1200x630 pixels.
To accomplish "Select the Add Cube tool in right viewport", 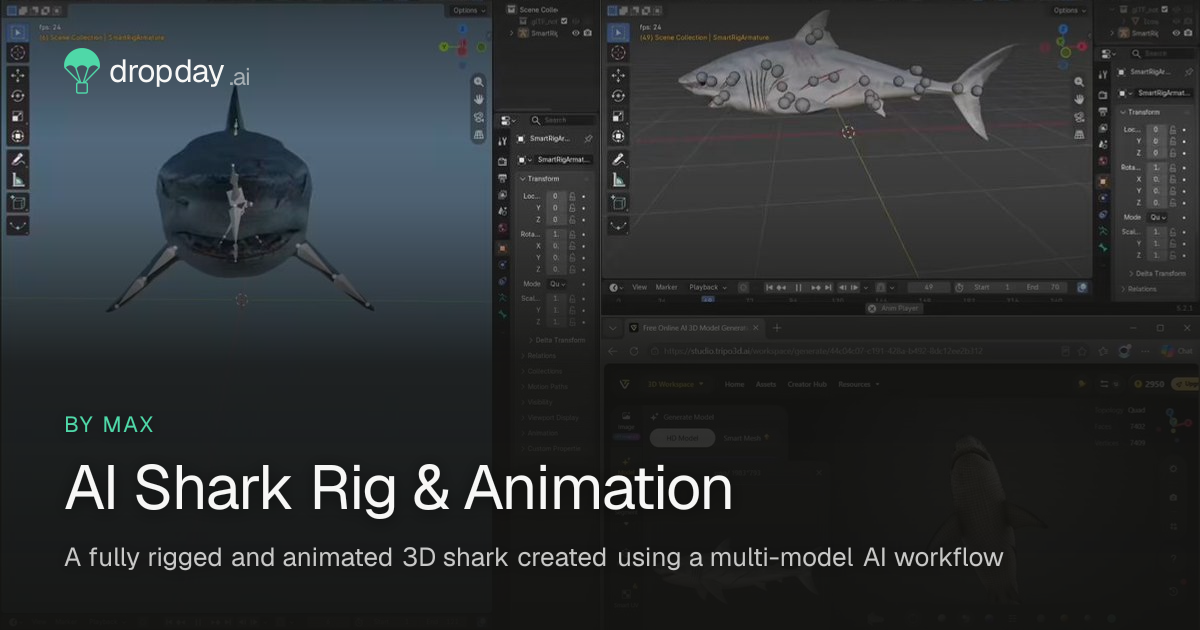I will (619, 203).
